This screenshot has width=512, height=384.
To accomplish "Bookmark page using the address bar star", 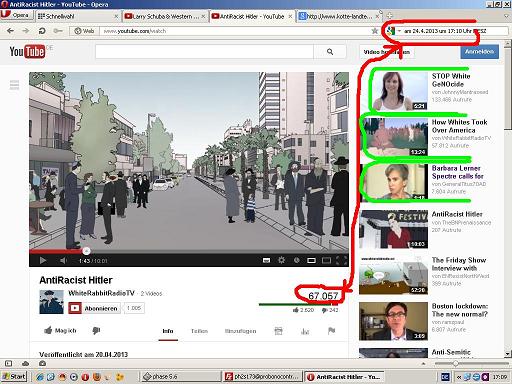I will tap(375, 31).
